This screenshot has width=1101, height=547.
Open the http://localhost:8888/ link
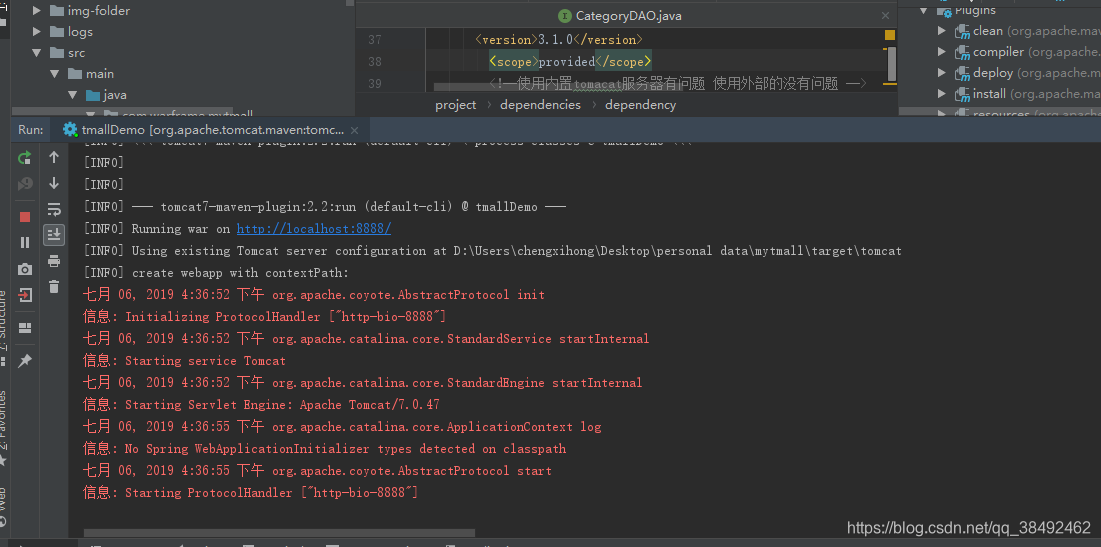pos(314,229)
